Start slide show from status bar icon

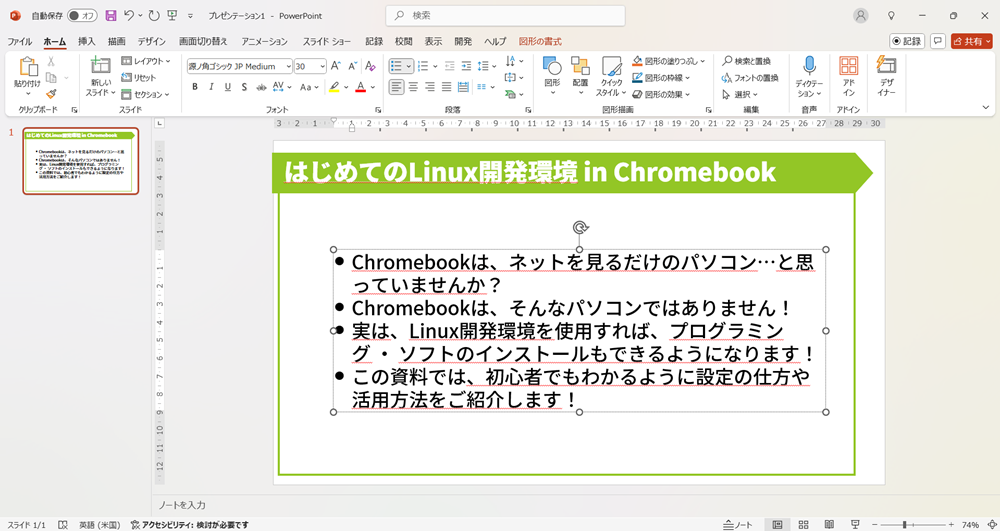(x=855, y=524)
